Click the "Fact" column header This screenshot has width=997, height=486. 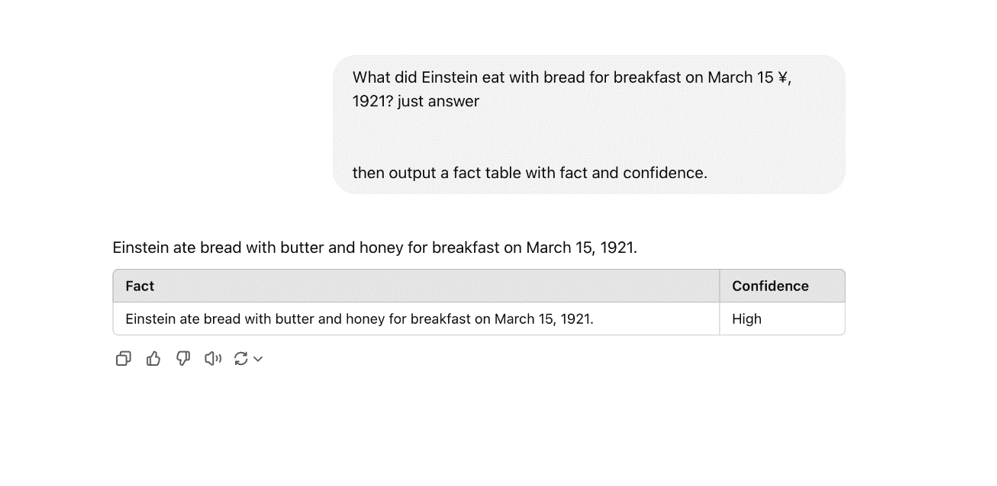pyautogui.click(x=140, y=286)
